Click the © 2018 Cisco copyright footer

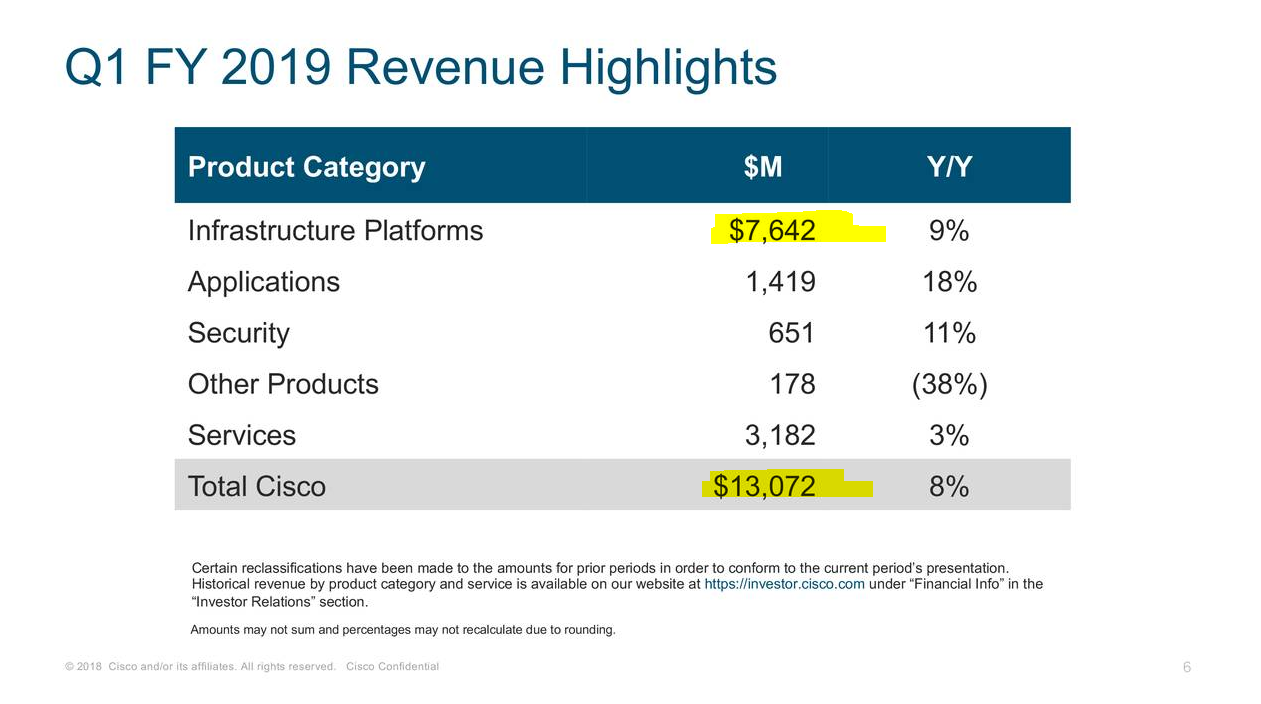(252, 666)
